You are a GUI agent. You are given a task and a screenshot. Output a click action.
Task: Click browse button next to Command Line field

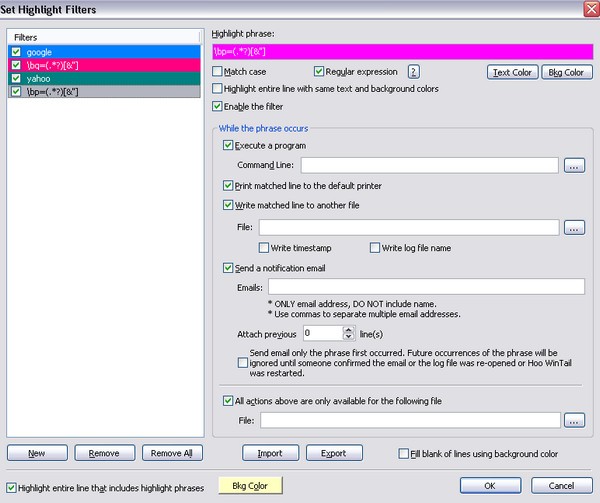(573, 165)
